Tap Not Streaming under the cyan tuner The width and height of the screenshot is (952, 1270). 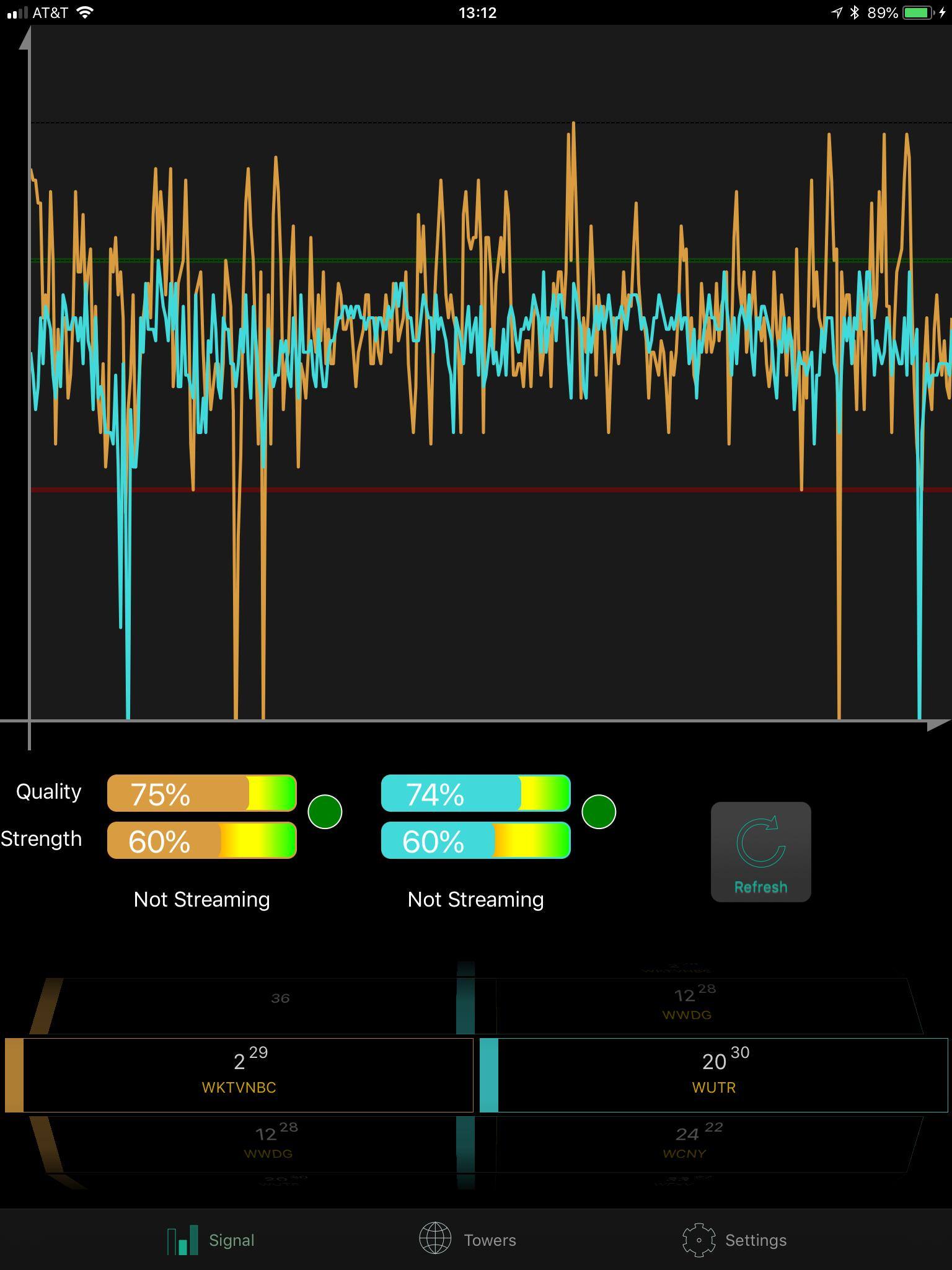[475, 899]
